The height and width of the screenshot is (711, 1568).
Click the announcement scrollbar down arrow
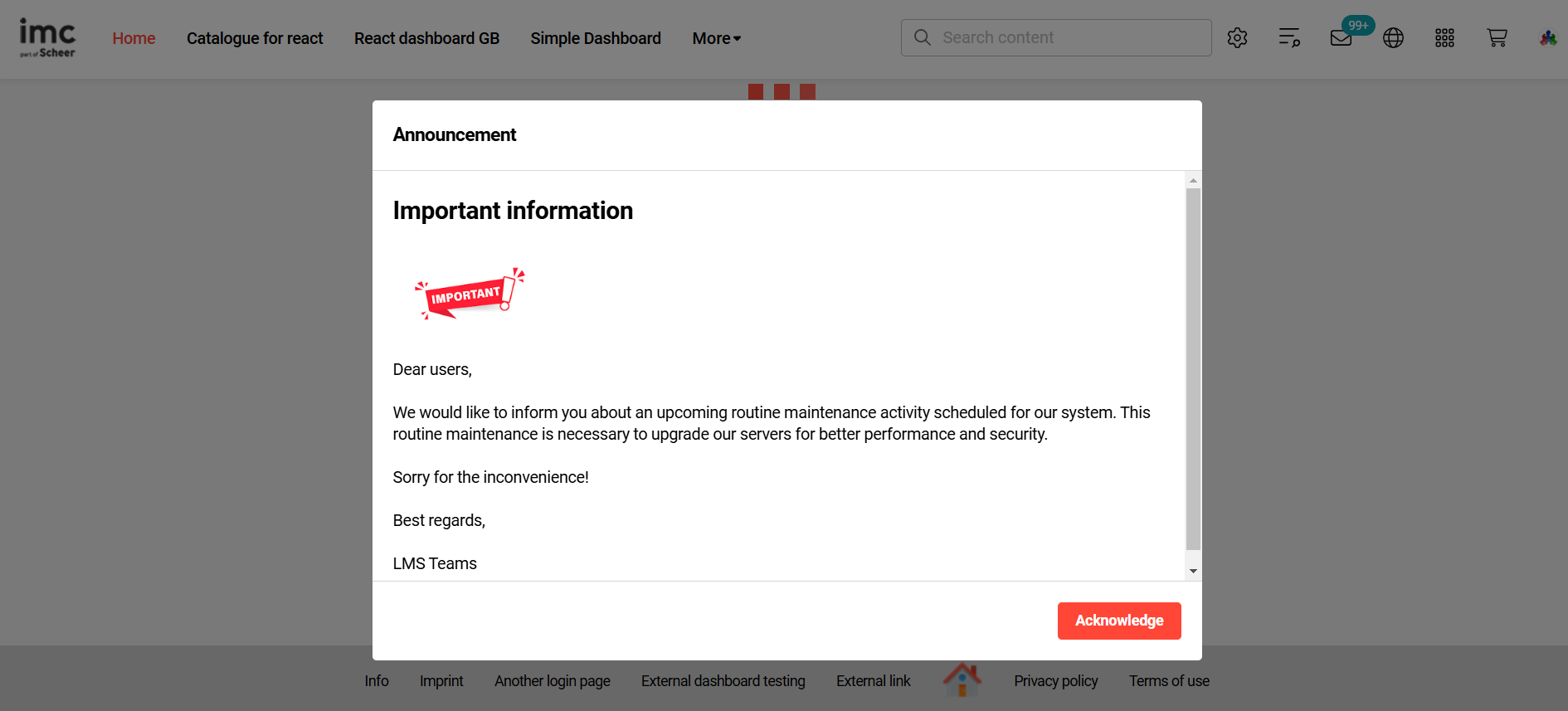point(1193,571)
